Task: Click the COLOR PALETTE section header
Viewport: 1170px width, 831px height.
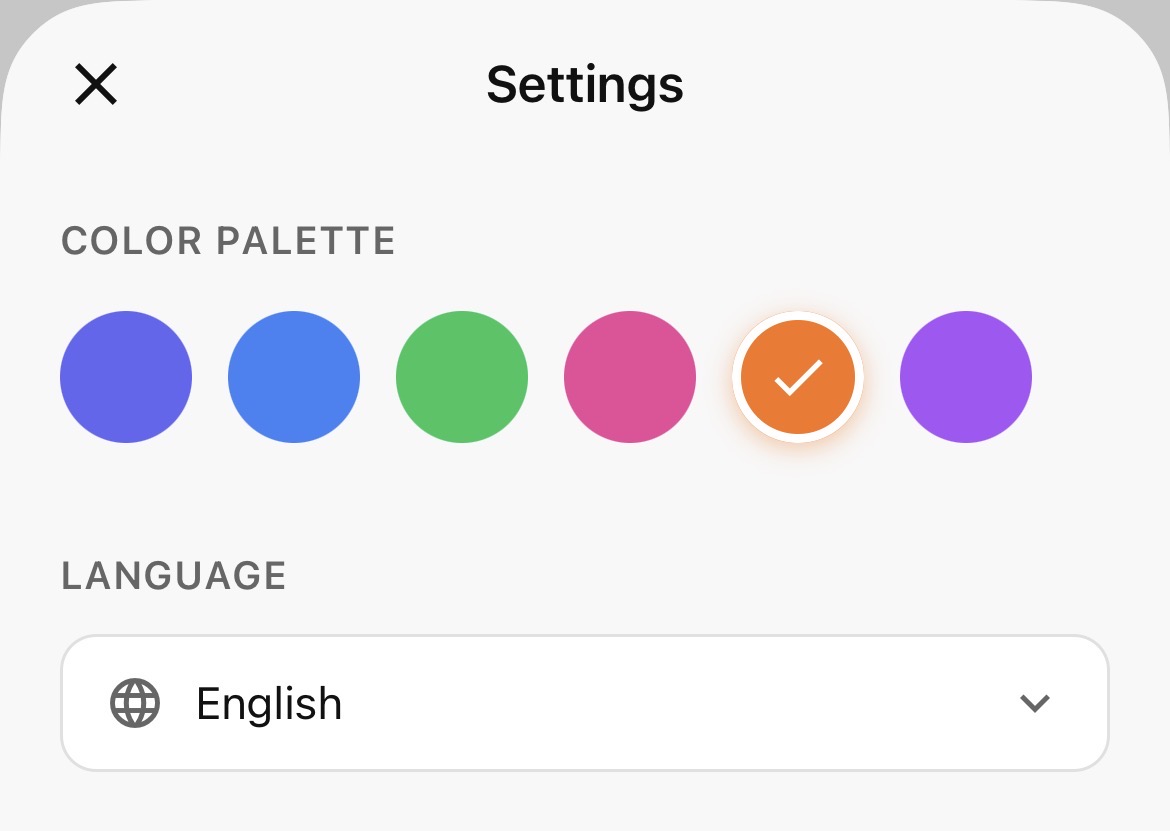Action: point(228,240)
